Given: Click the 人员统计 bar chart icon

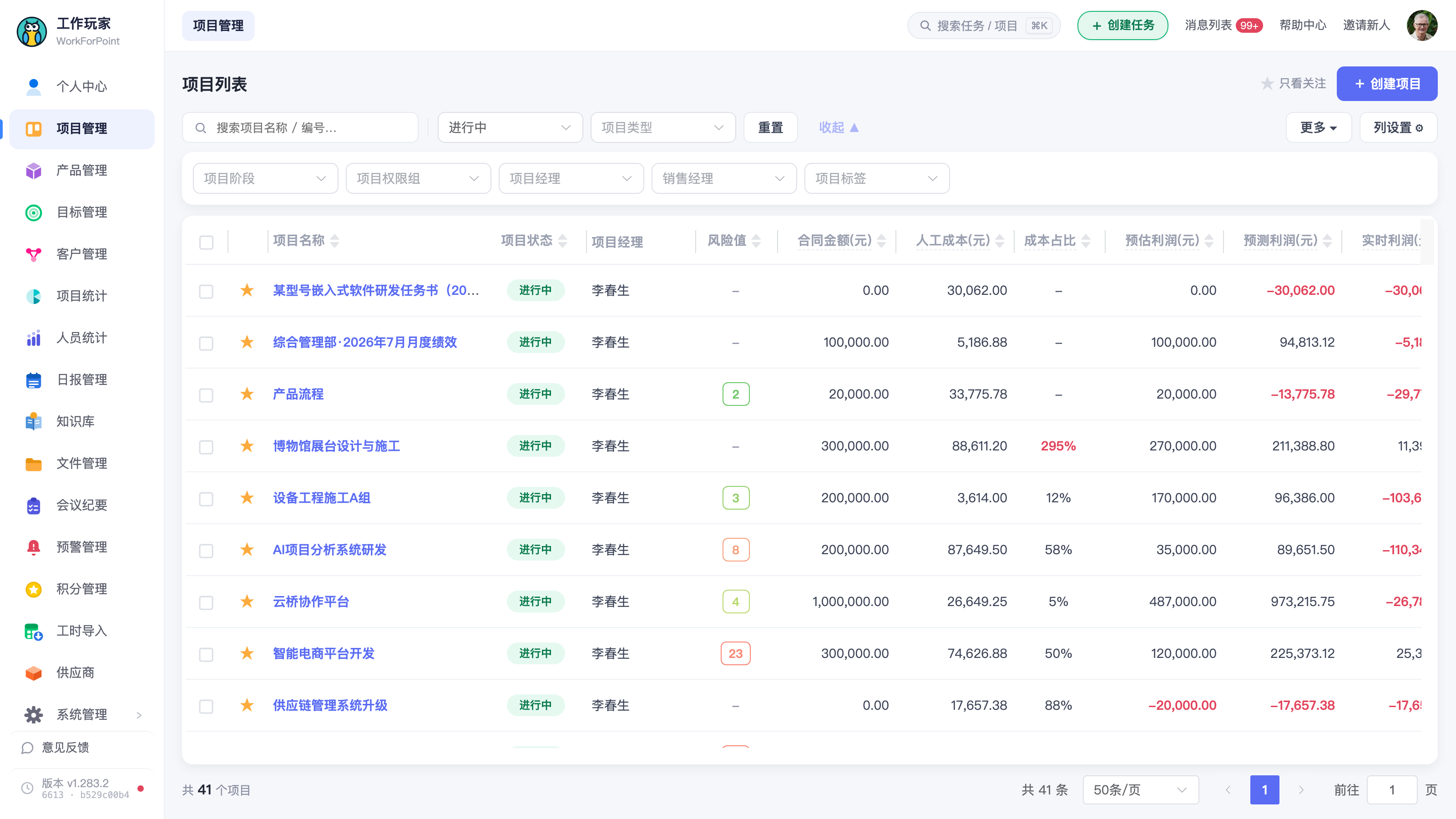Looking at the screenshot, I should pos(33,338).
